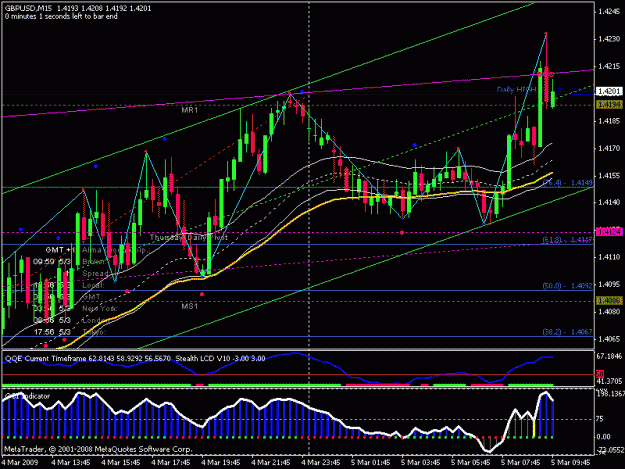This screenshot has height=469, width=625.
Task: Click the Local: clock label
Action: (93, 285)
